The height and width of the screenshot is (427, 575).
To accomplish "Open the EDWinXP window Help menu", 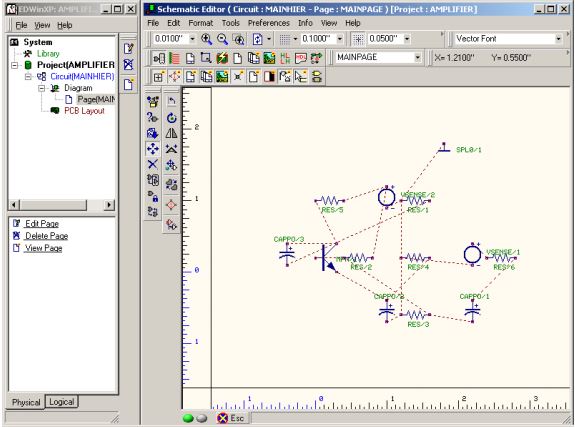I will coord(65,25).
